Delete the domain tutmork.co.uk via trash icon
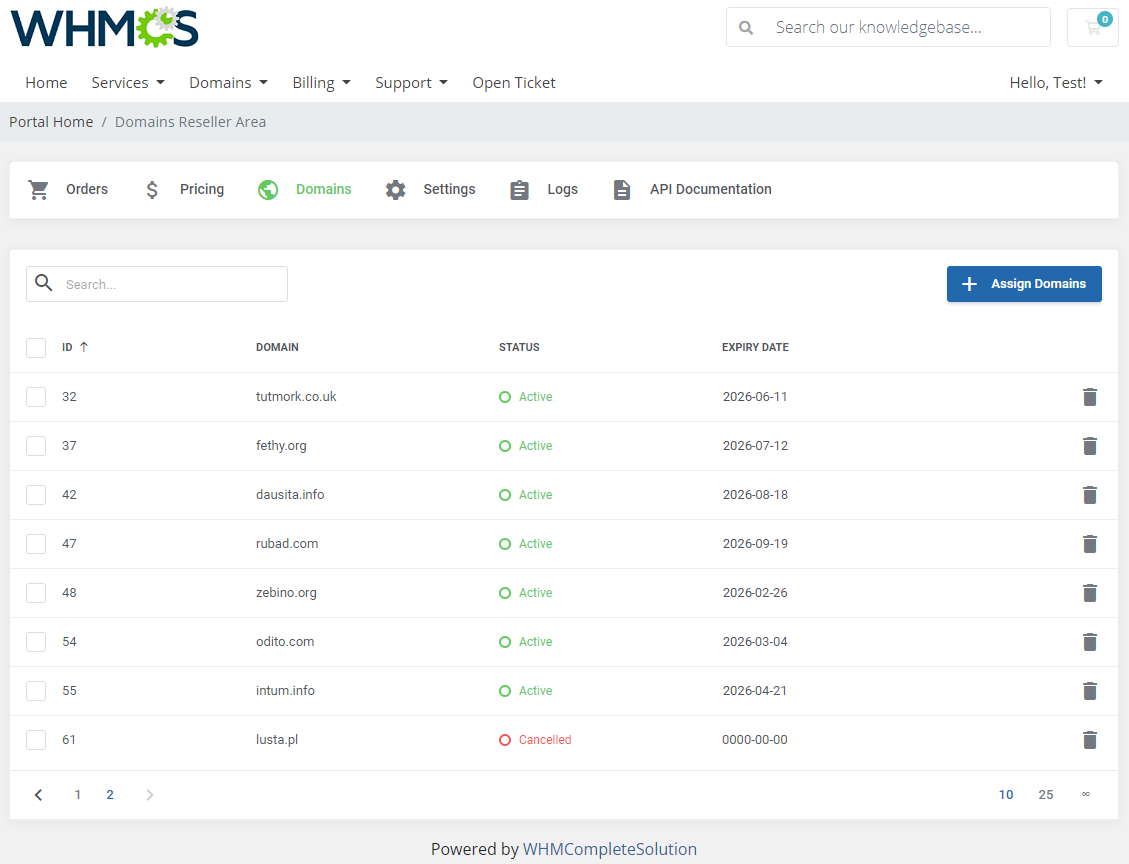 coord(1089,396)
